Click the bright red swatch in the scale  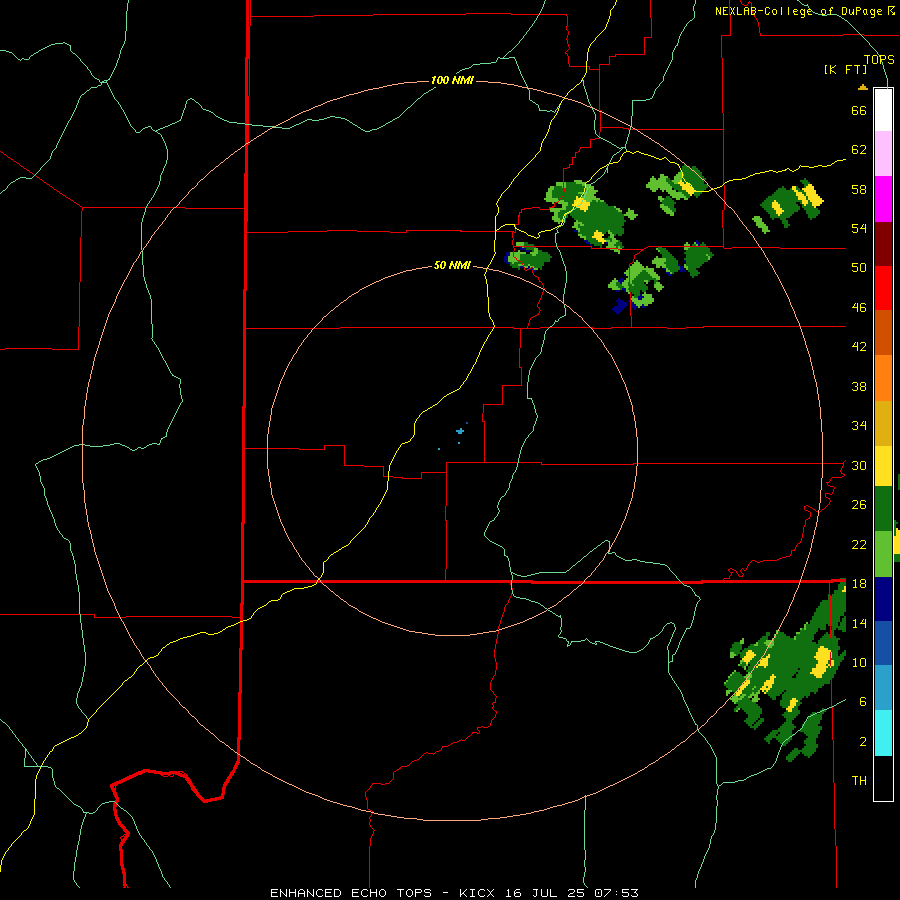point(883,288)
